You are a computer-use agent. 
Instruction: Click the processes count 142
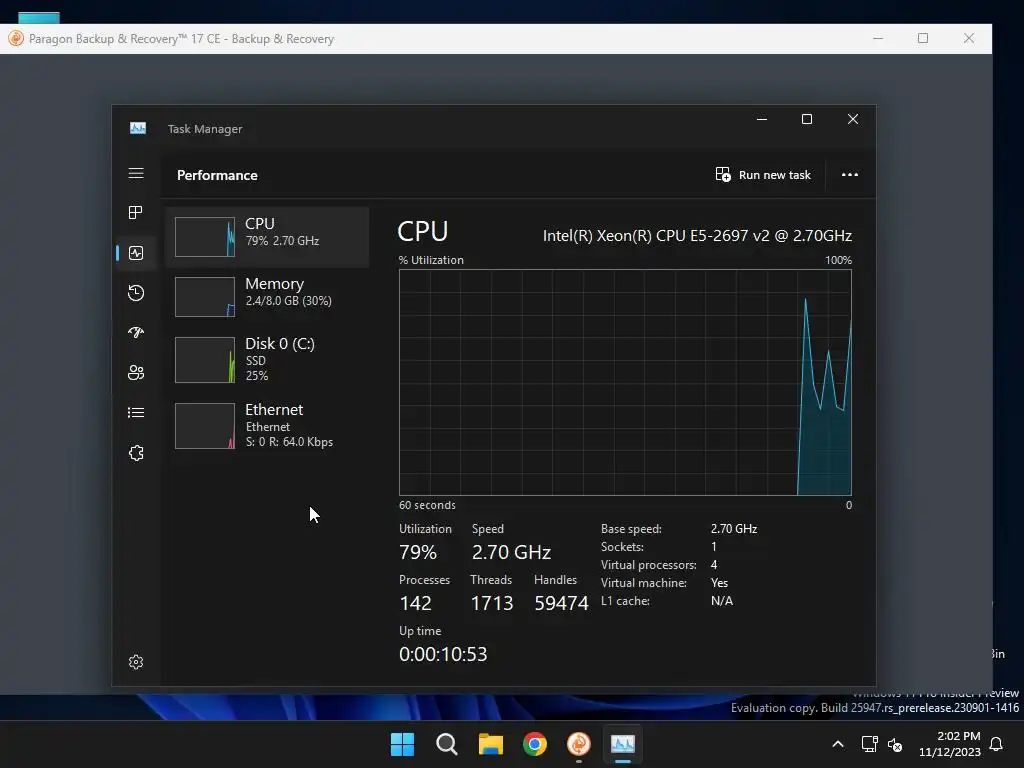tap(415, 603)
